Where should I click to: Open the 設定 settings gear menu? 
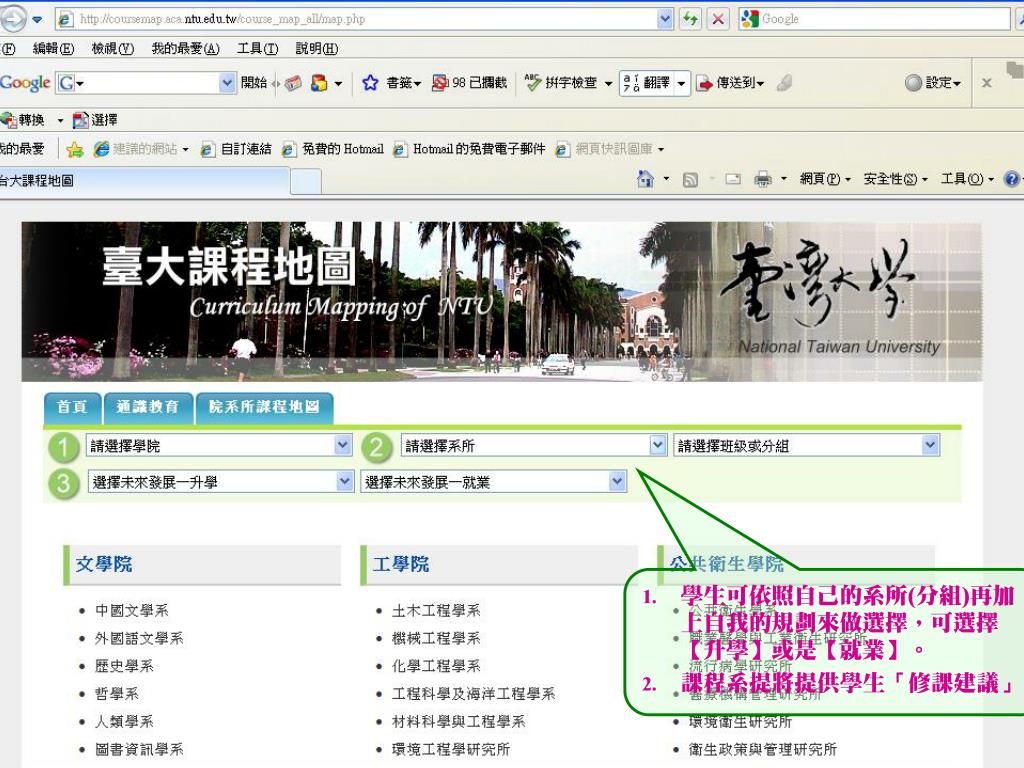click(933, 83)
